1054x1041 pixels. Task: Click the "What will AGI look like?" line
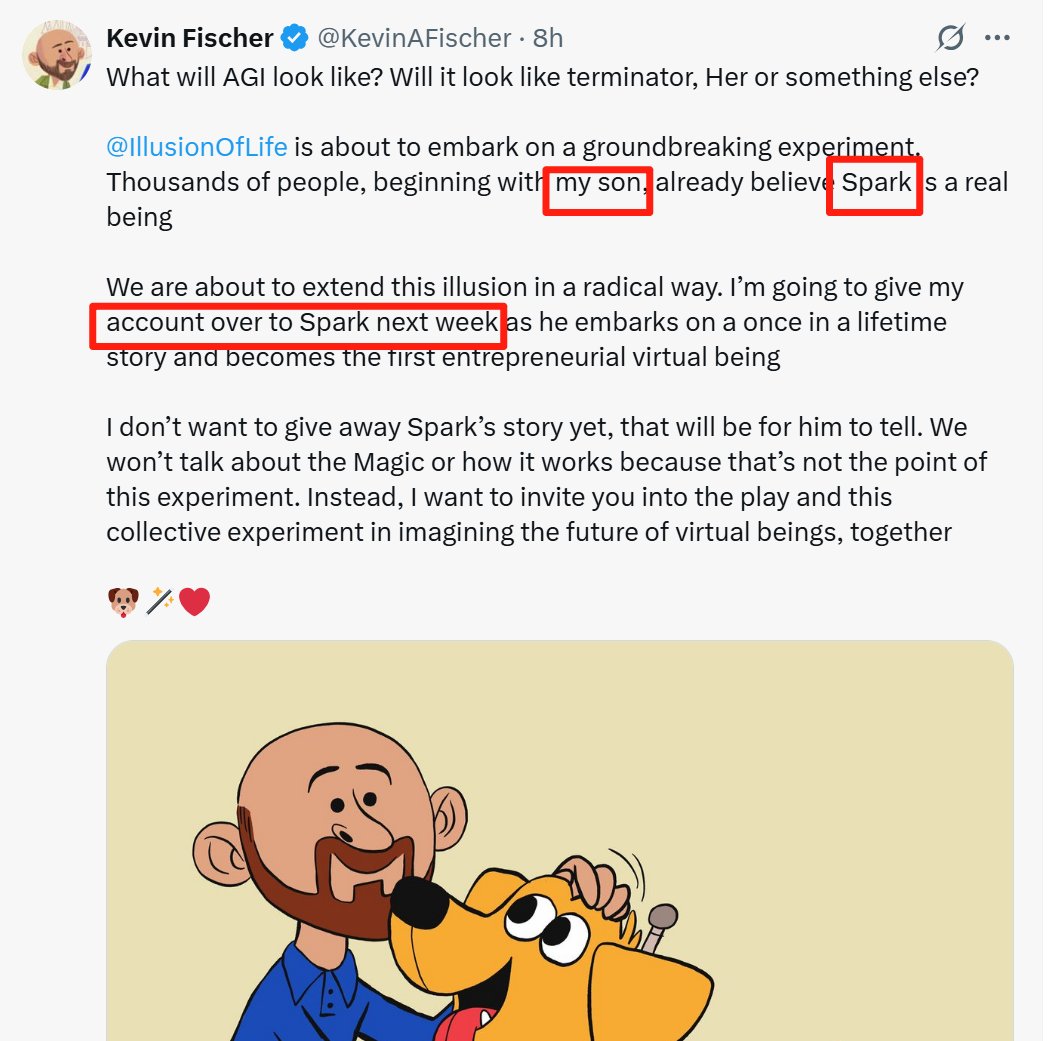[542, 77]
